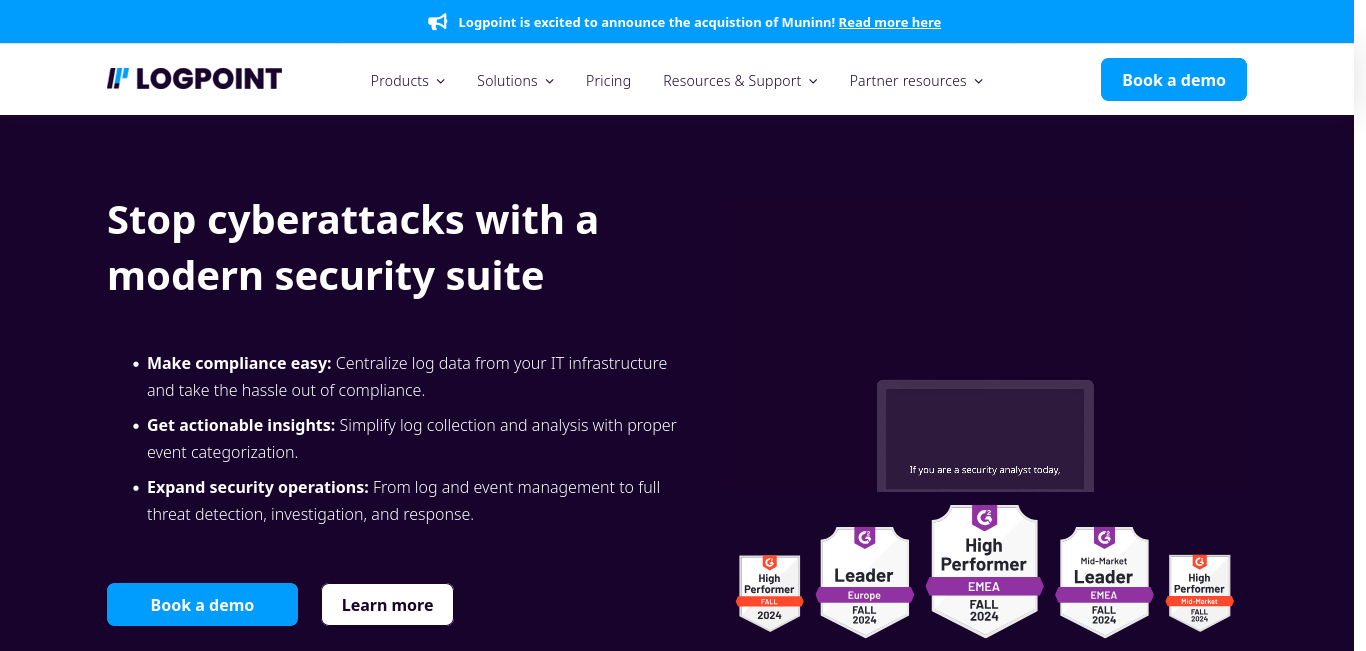Screen dimensions: 1366x651
Task: Click the Solutions navigation item
Action: 507,81
